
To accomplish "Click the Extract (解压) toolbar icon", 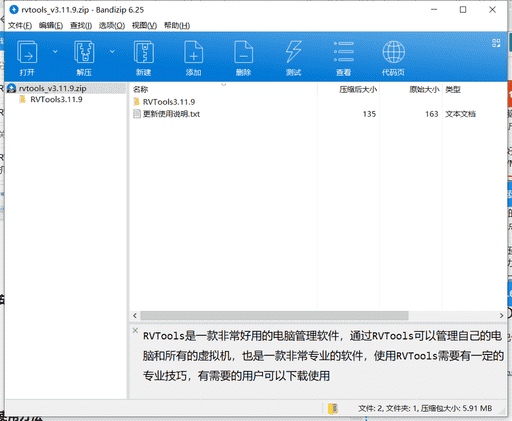I will pyautogui.click(x=84, y=52).
